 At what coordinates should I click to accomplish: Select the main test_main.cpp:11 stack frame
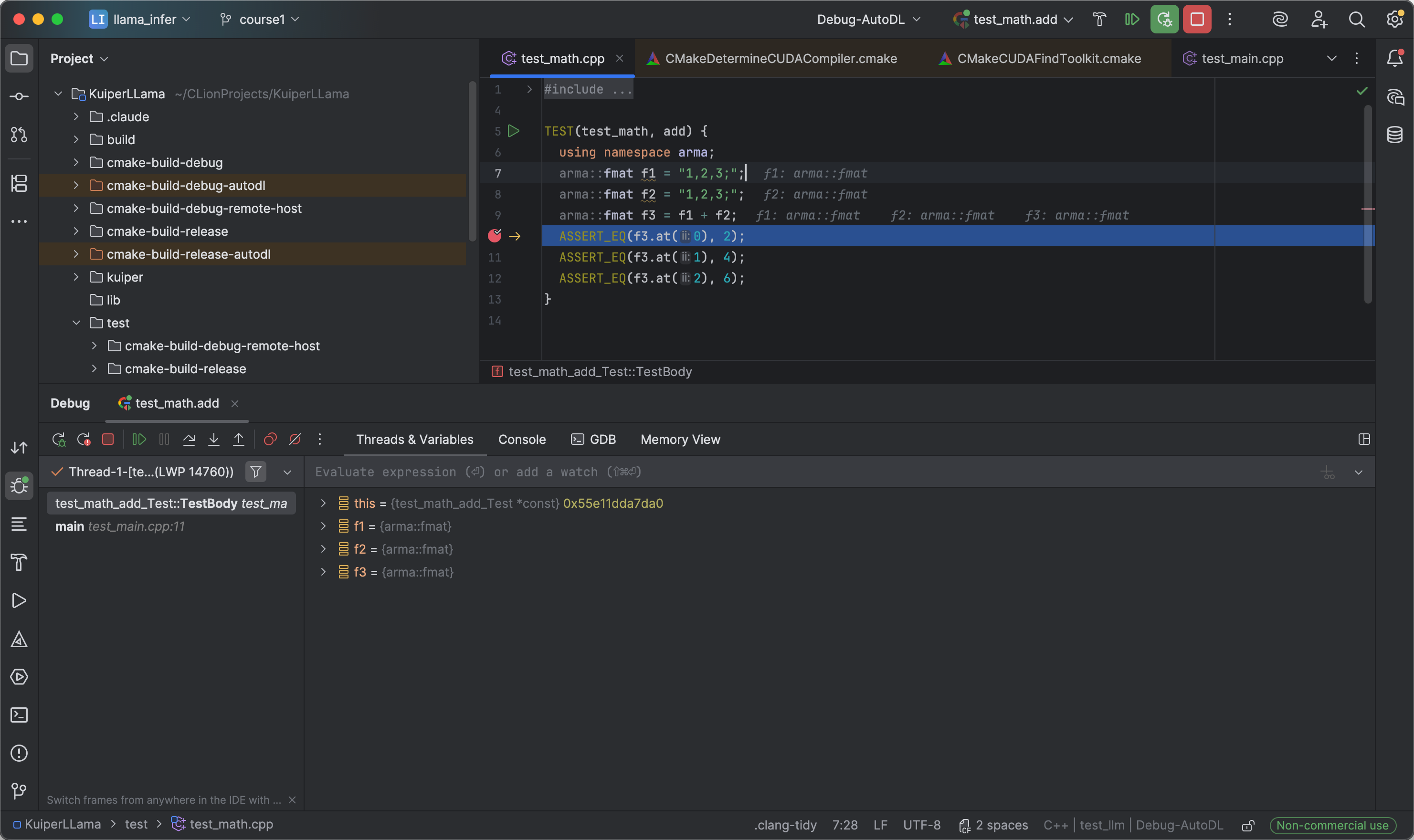(x=120, y=526)
